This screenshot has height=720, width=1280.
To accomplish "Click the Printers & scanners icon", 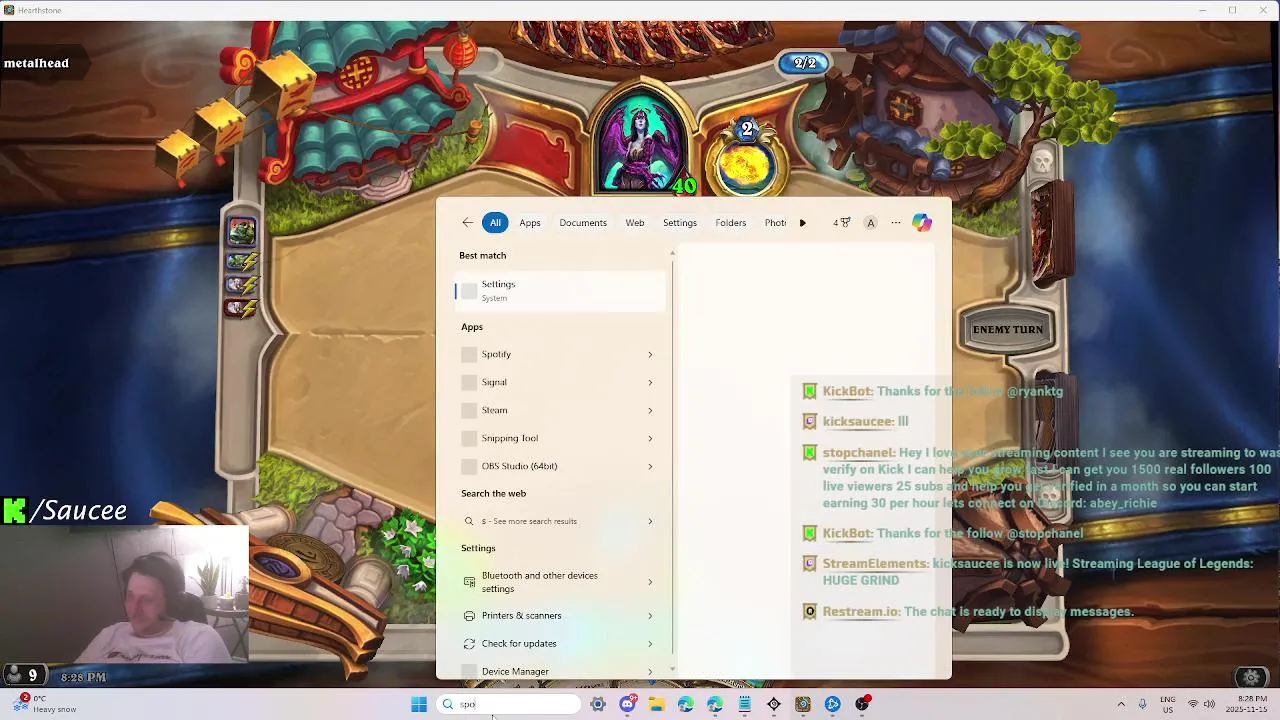I will click(x=469, y=616).
